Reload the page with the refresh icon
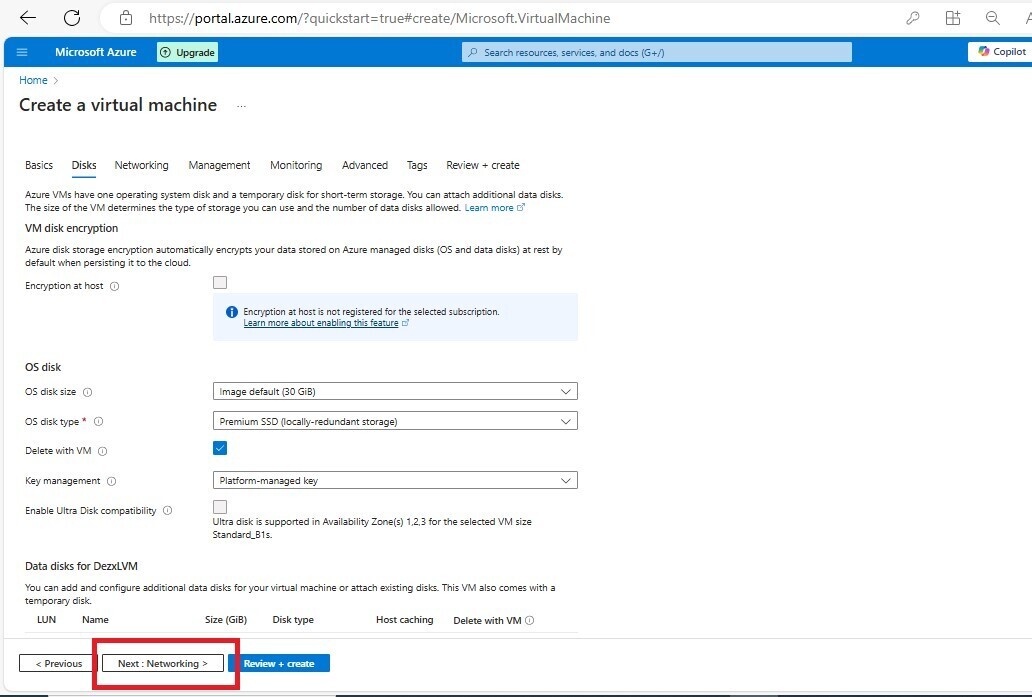The image size is (1032, 697). pos(72,18)
